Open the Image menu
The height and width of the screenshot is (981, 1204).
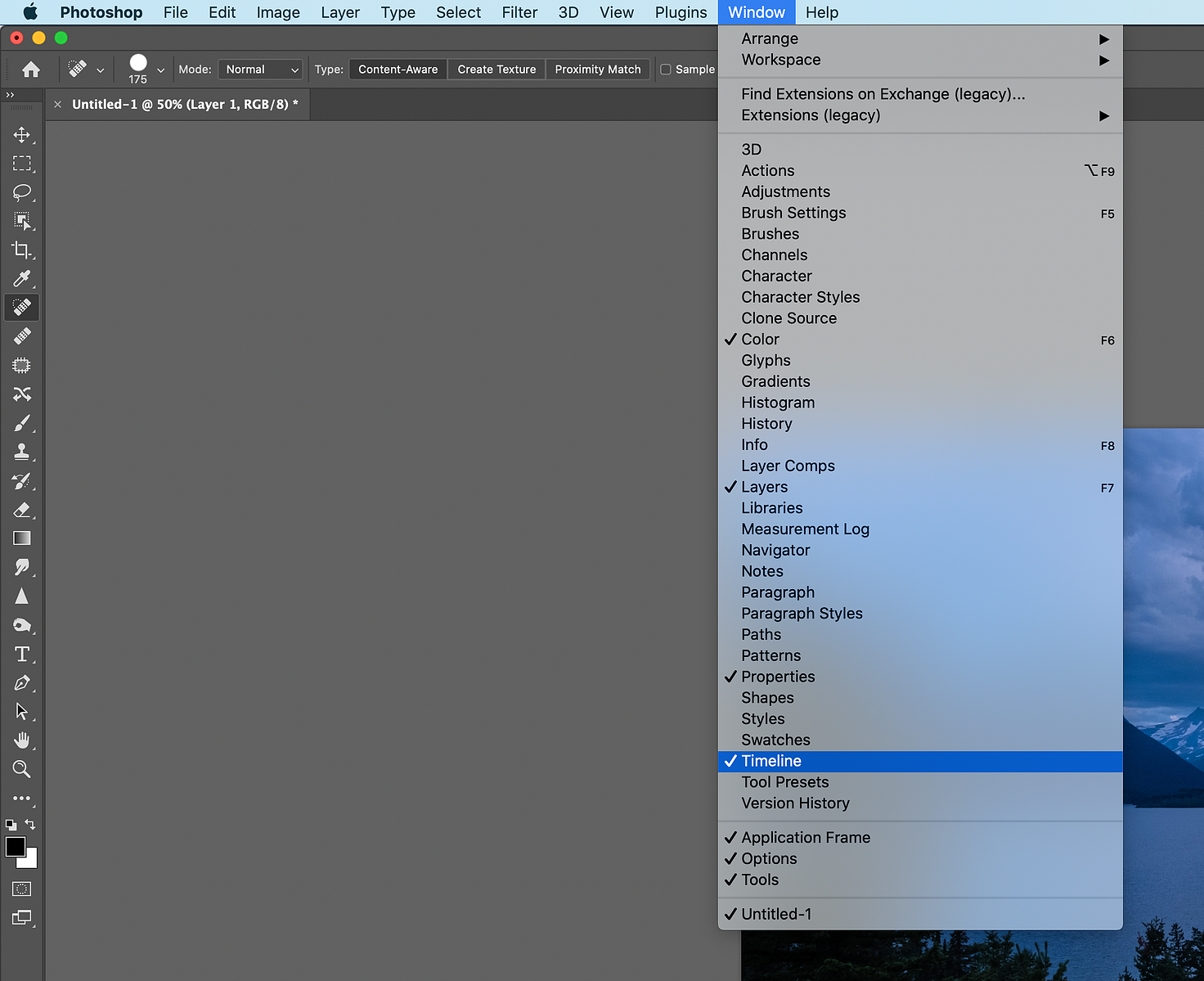[278, 12]
